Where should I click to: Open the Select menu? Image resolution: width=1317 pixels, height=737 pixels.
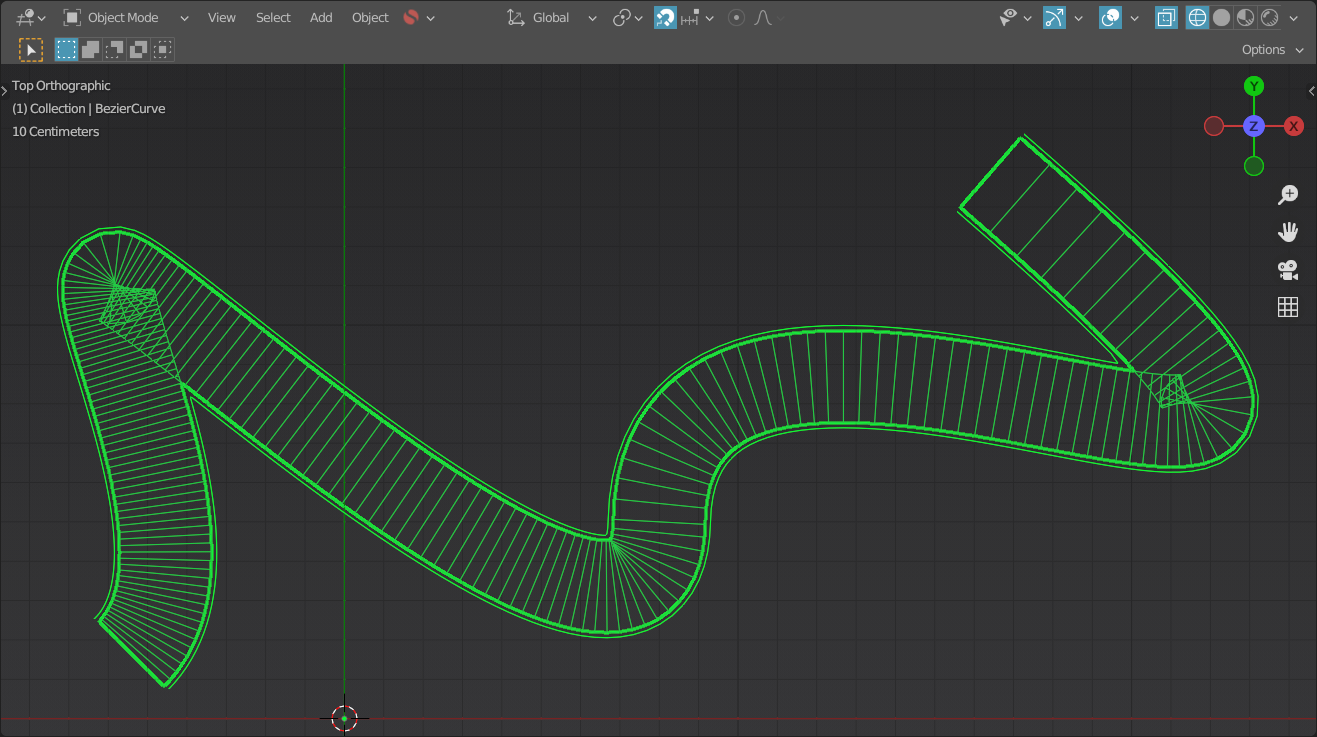[273, 18]
